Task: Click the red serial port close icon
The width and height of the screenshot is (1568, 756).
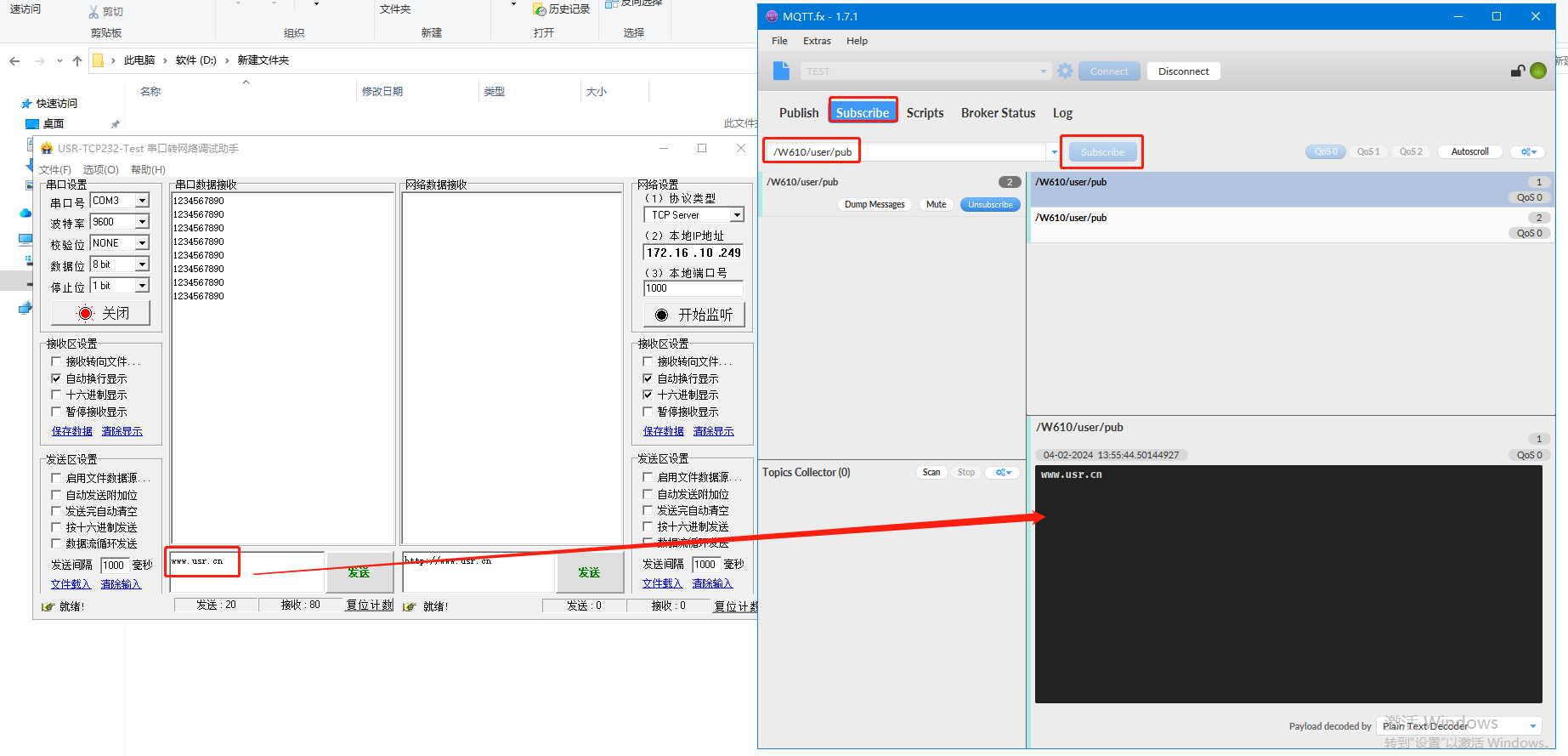Action: (x=85, y=314)
